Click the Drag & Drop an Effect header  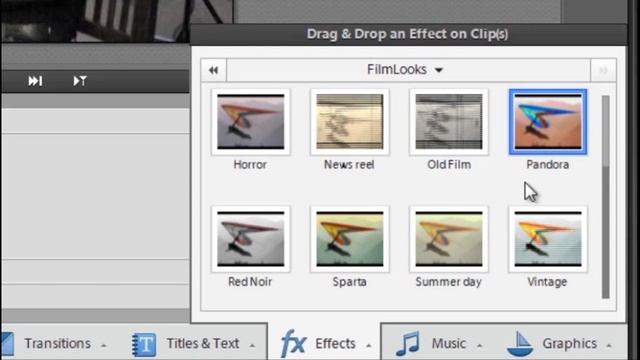tap(407, 34)
